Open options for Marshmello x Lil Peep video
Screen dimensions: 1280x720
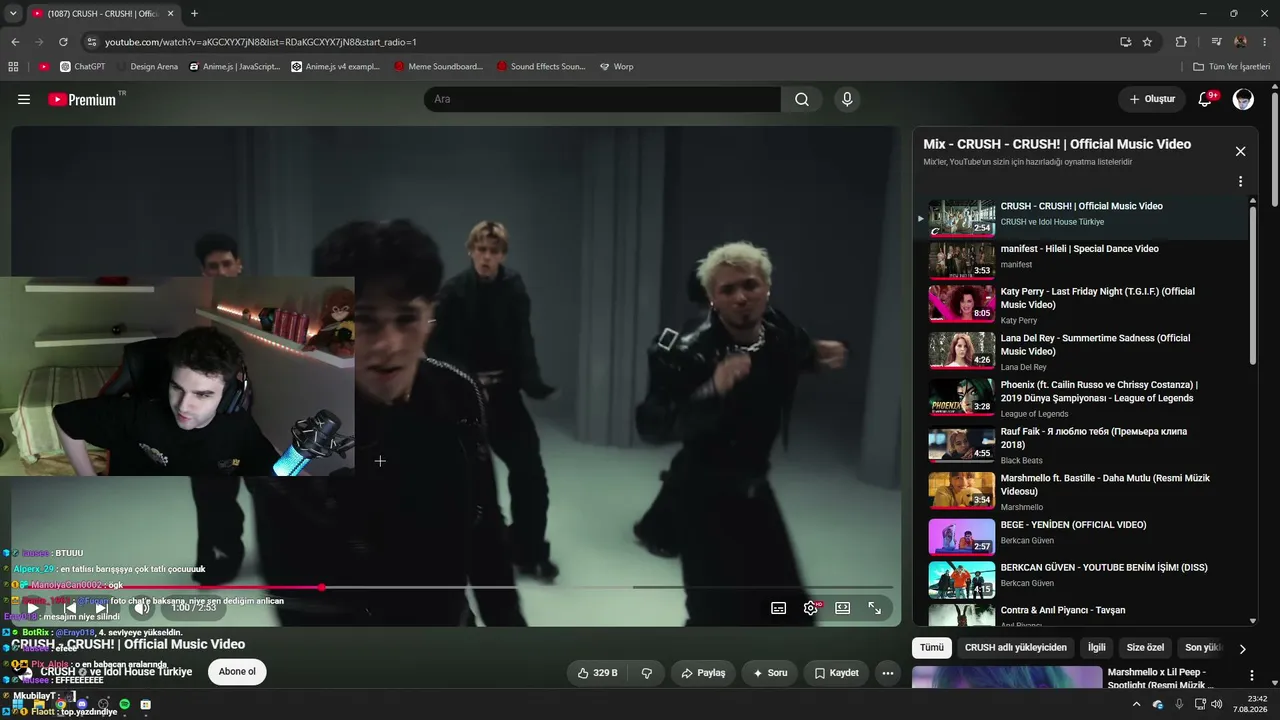click(x=1251, y=676)
